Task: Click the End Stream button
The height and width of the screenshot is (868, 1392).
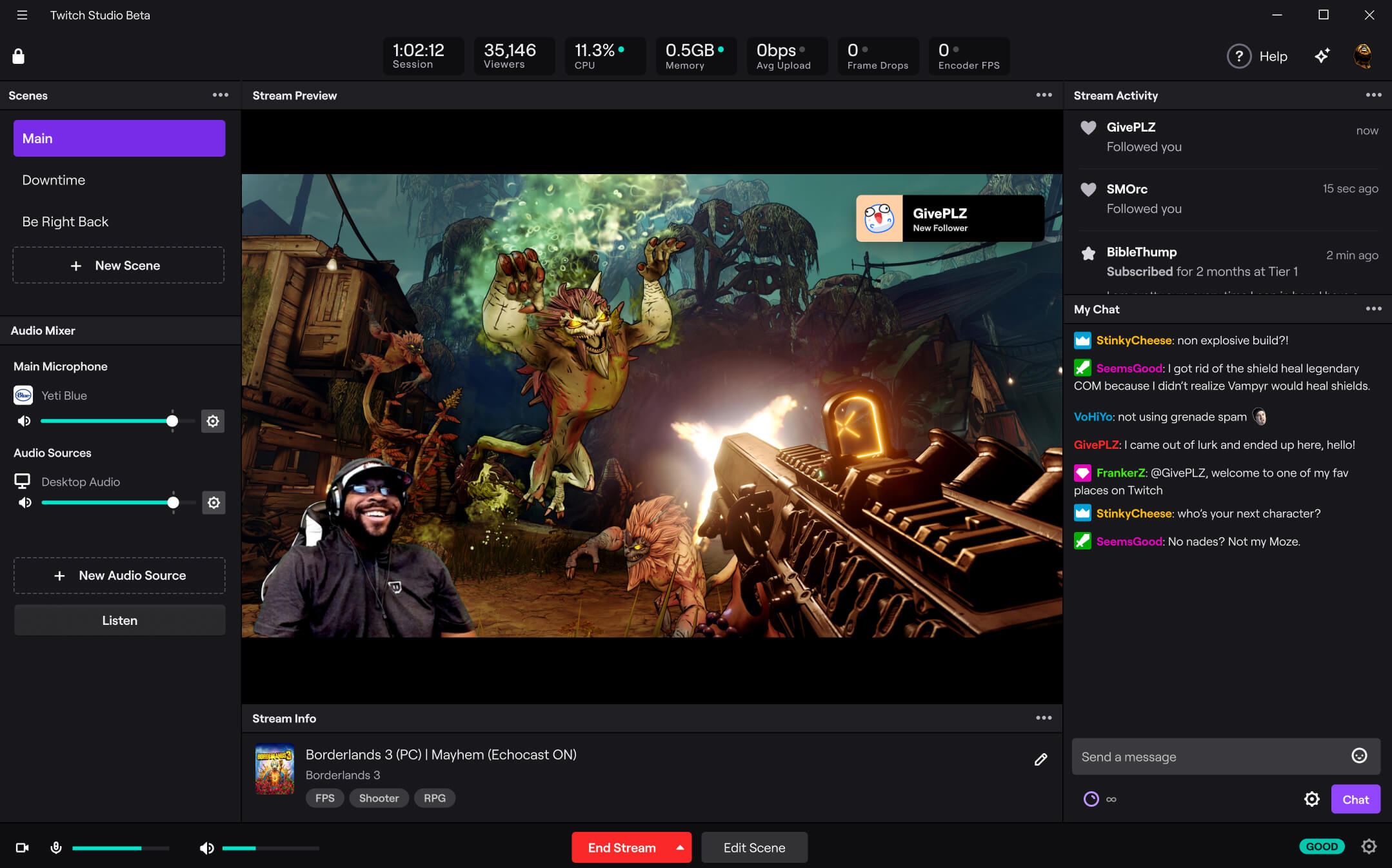Action: pos(620,847)
